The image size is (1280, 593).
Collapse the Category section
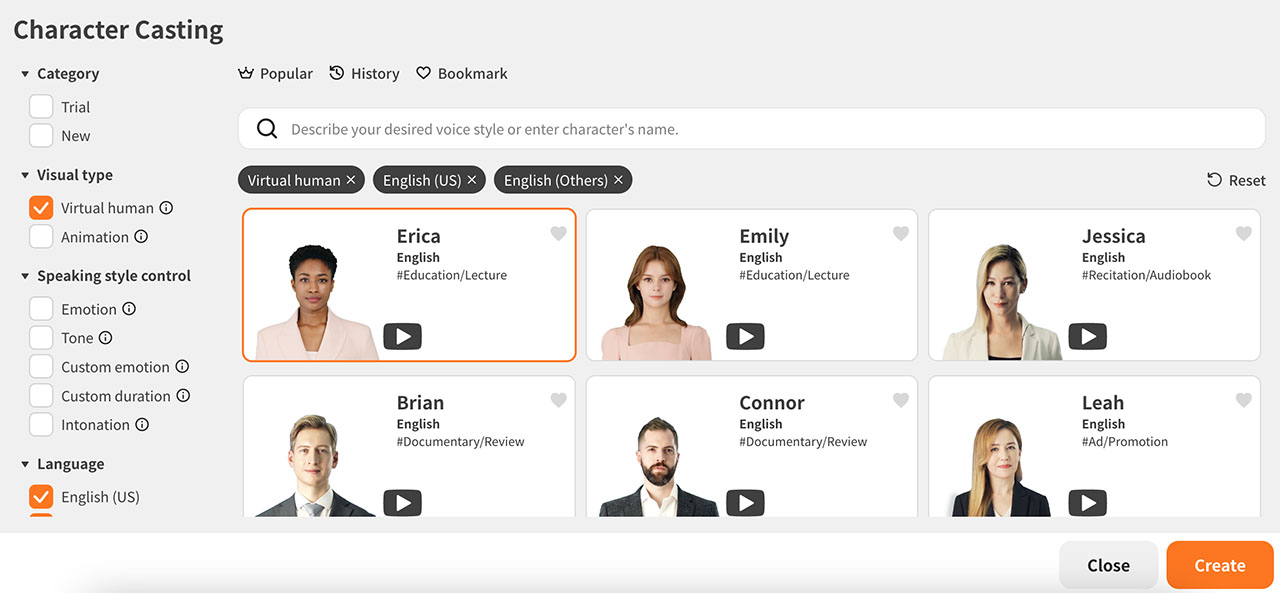pos(25,74)
